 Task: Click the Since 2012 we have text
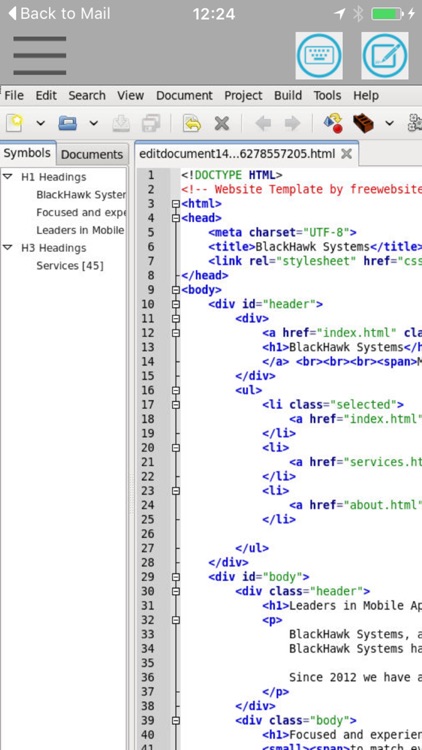pyautogui.click(x=355, y=677)
